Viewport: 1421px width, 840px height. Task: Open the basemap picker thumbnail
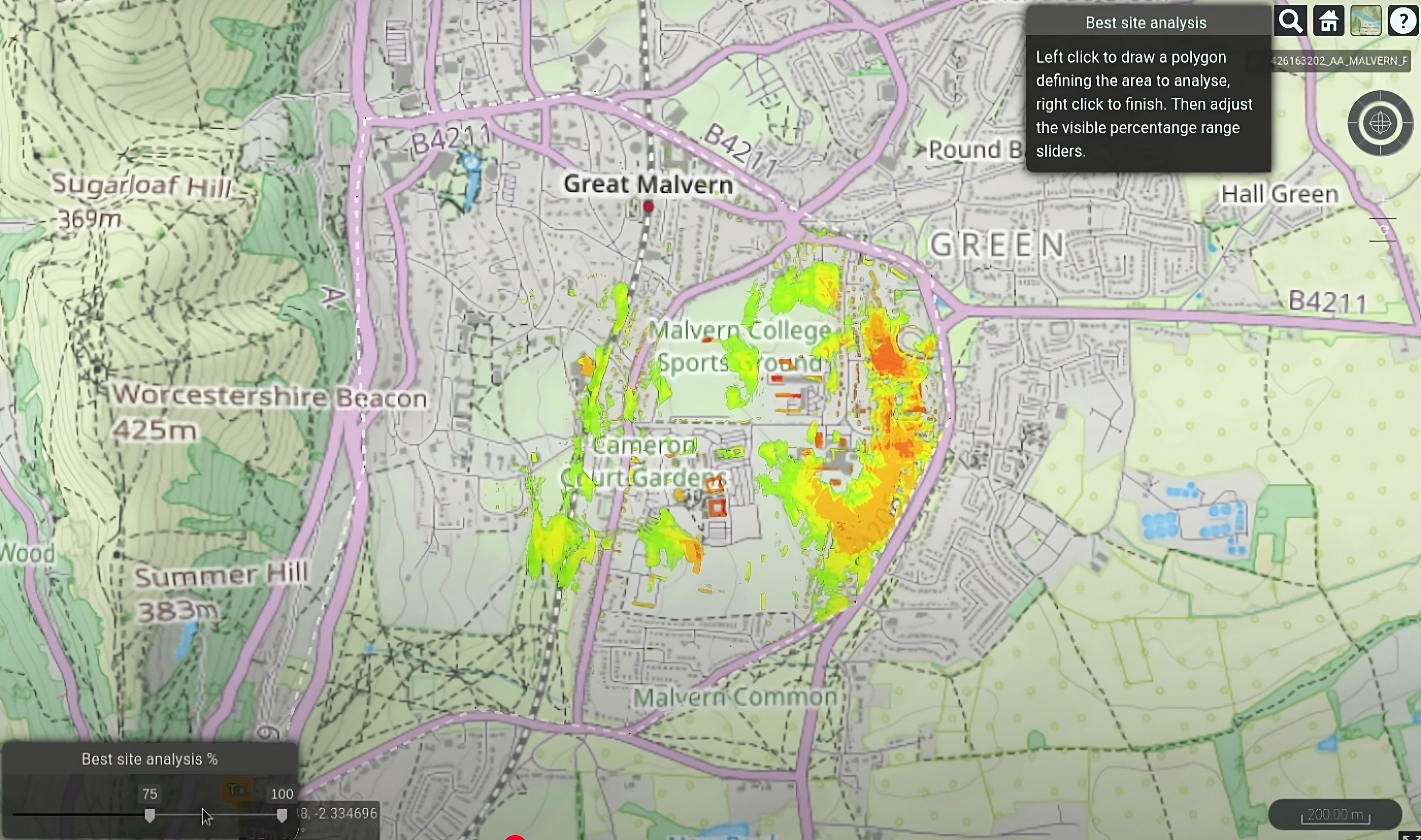click(1366, 22)
